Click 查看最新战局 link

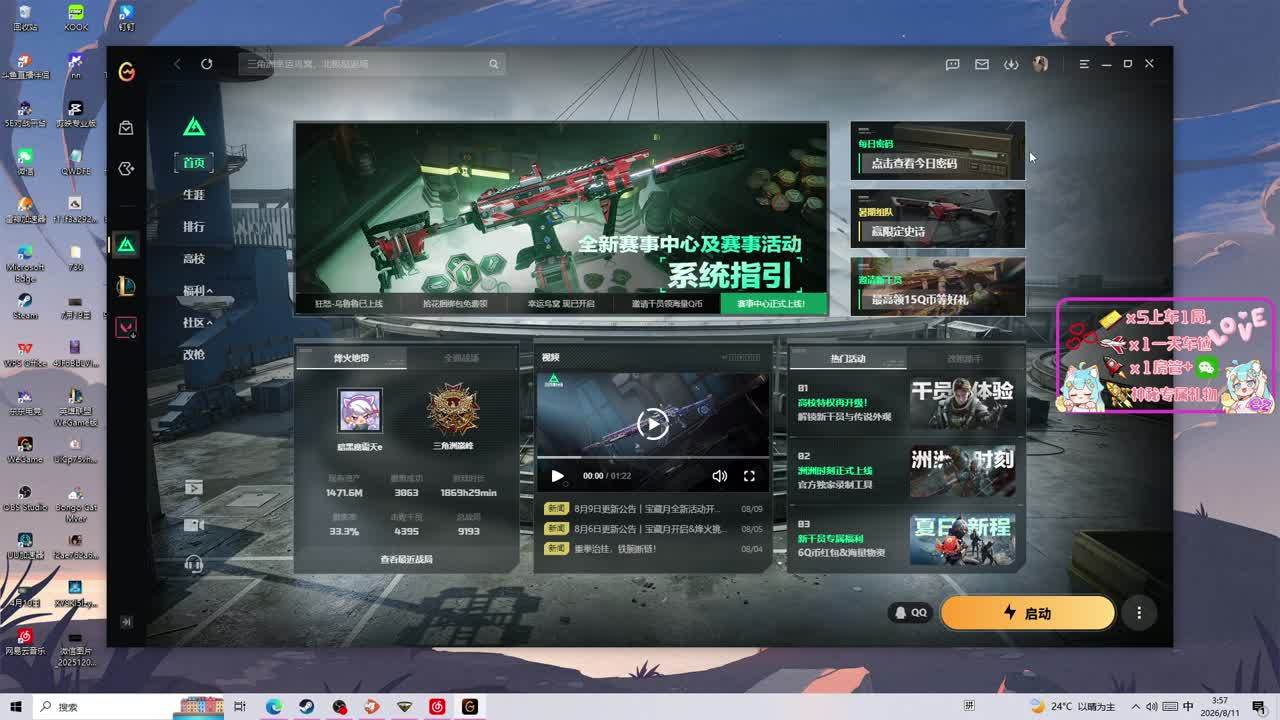(406, 560)
